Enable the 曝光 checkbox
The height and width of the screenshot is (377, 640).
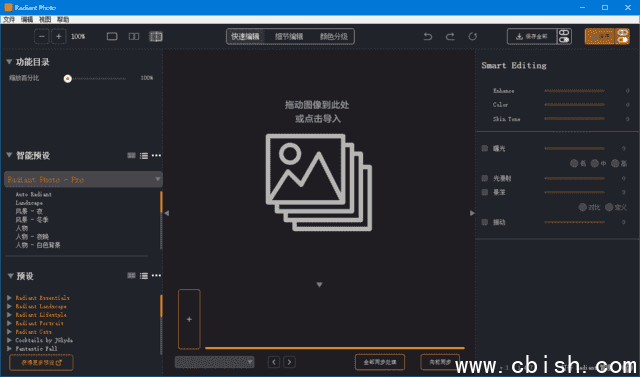[x=485, y=149]
